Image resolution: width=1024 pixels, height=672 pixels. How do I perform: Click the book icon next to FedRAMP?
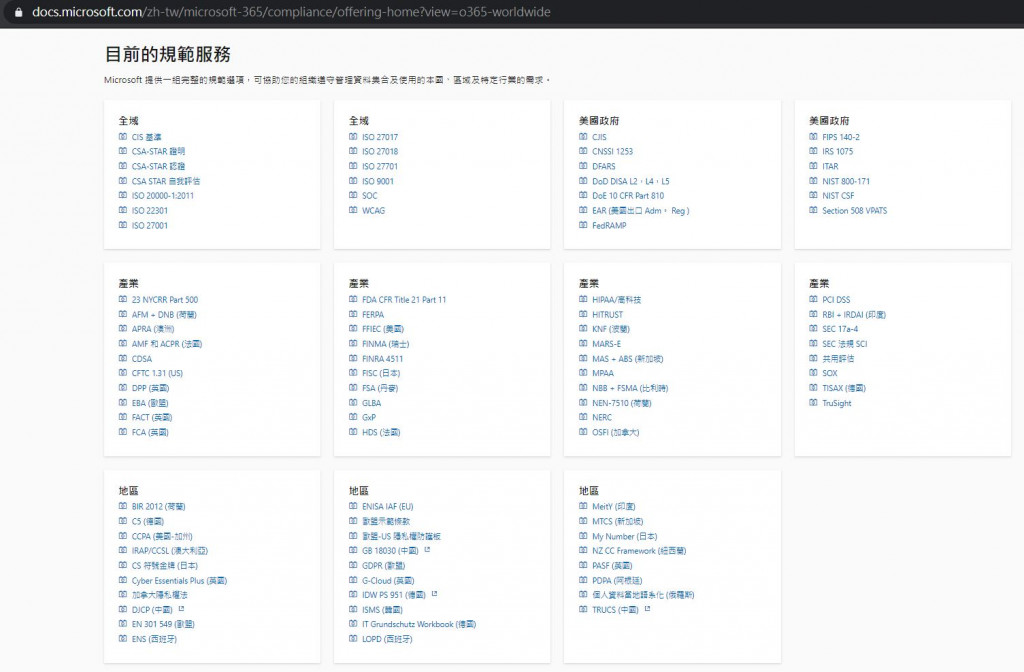point(583,225)
